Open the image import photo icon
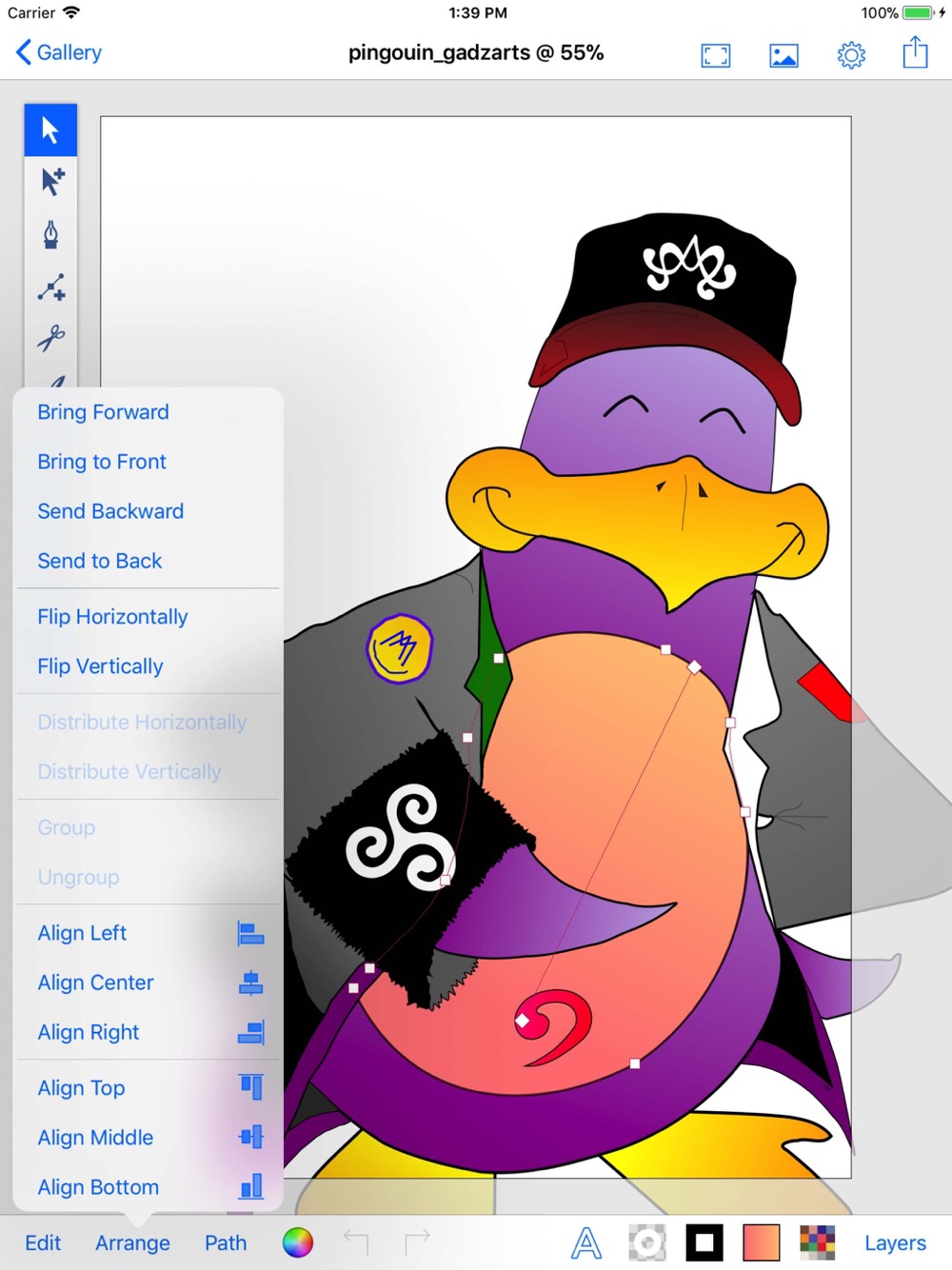The width and height of the screenshot is (952, 1270). click(783, 56)
